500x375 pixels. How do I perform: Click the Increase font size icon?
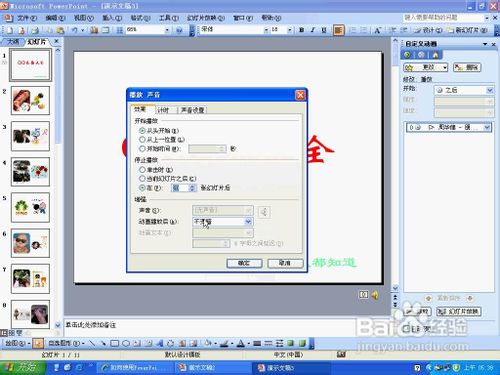(x=377, y=30)
